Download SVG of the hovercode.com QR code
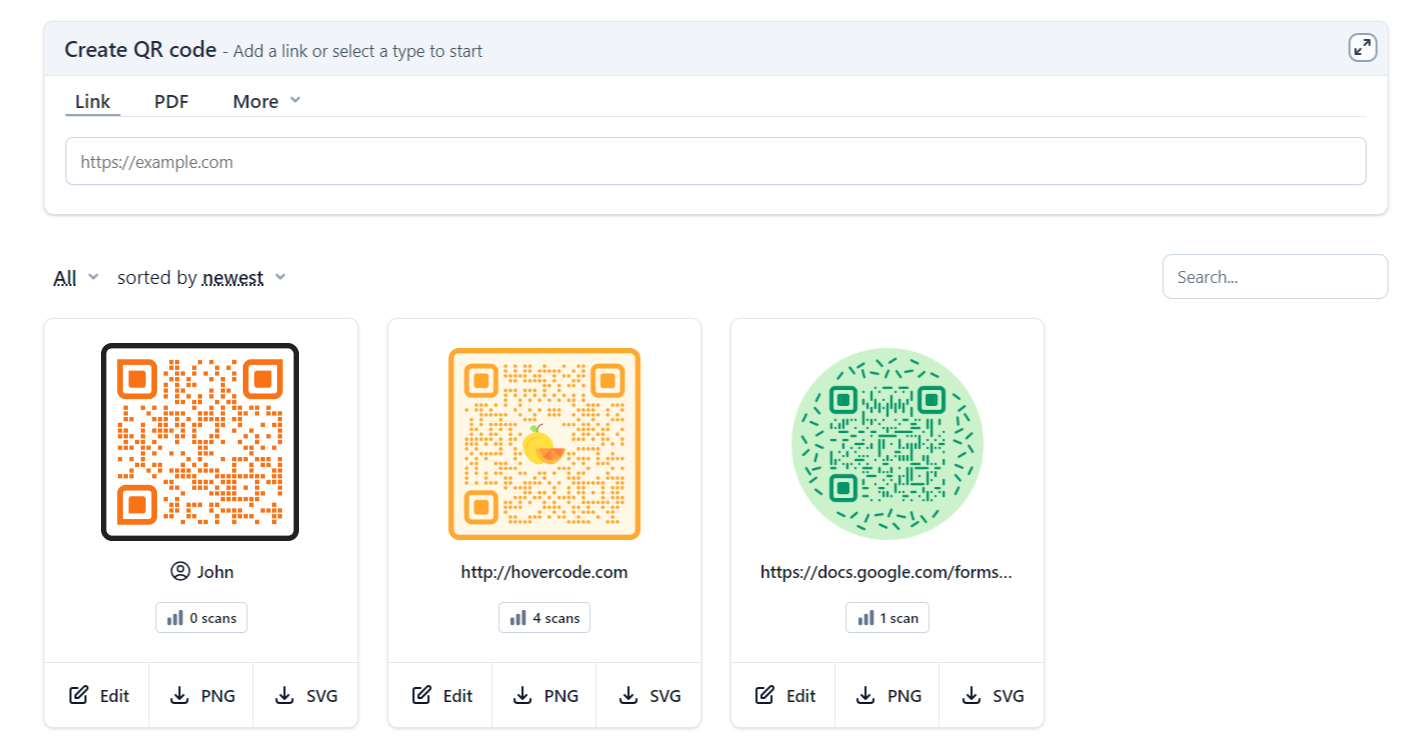 648,695
